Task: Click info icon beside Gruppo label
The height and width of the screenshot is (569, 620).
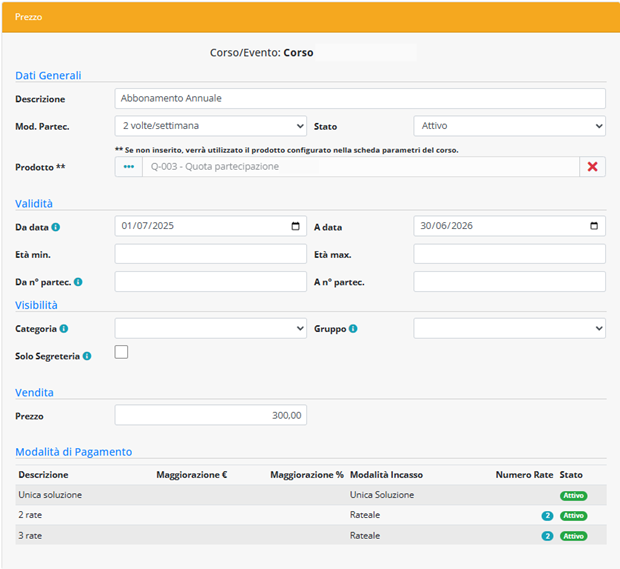Action: (353, 328)
